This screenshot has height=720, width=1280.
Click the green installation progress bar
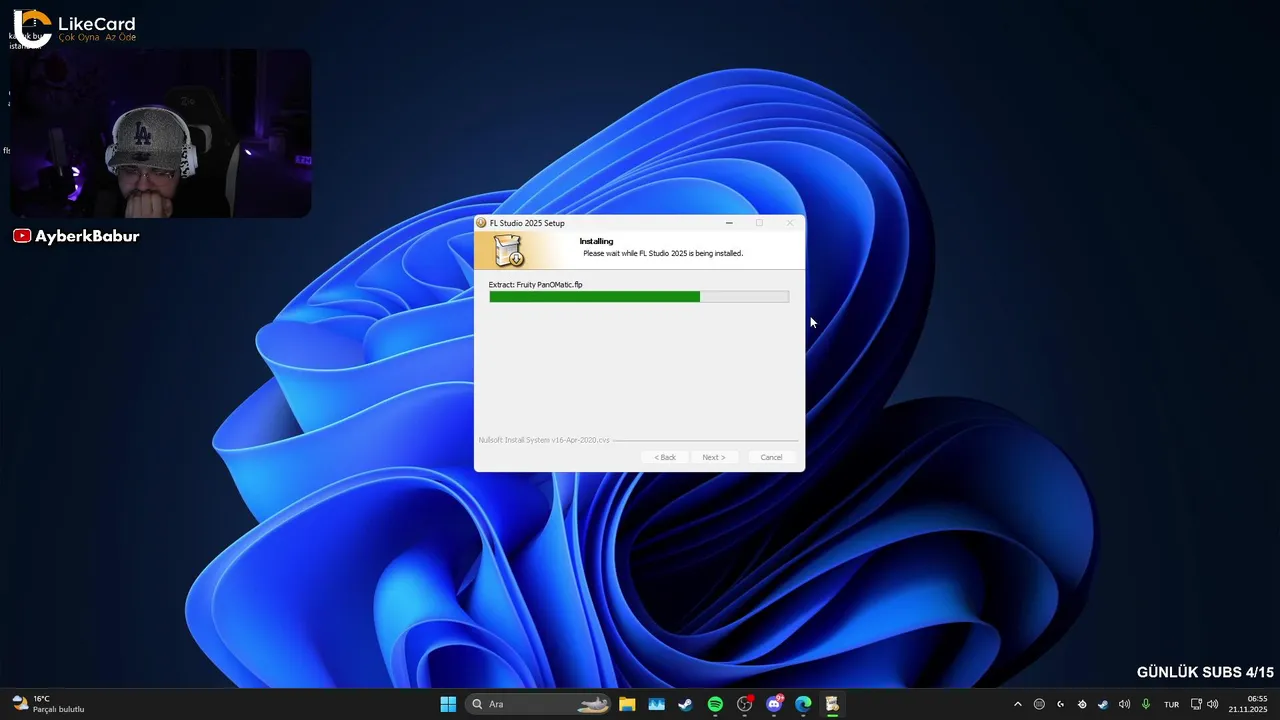point(638,297)
